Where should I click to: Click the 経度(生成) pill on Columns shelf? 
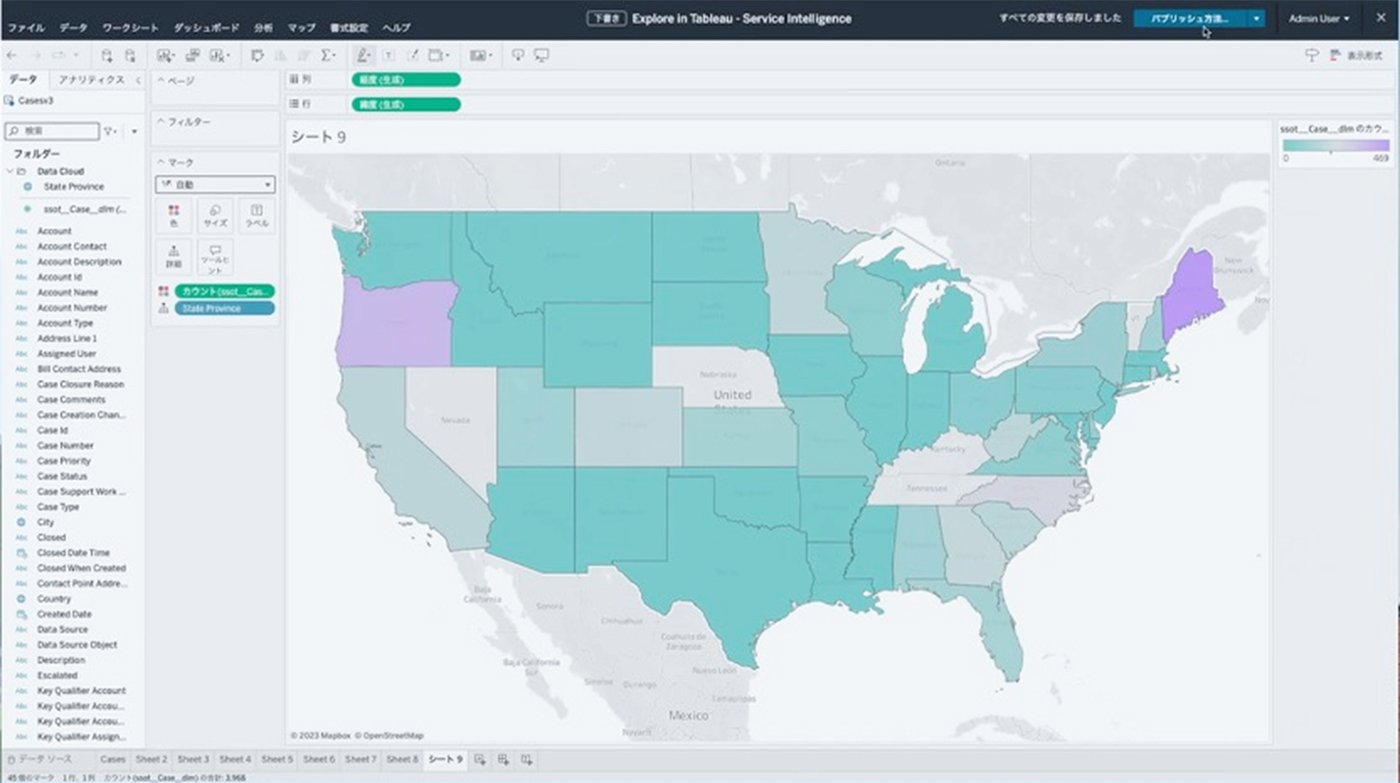pyautogui.click(x=406, y=80)
